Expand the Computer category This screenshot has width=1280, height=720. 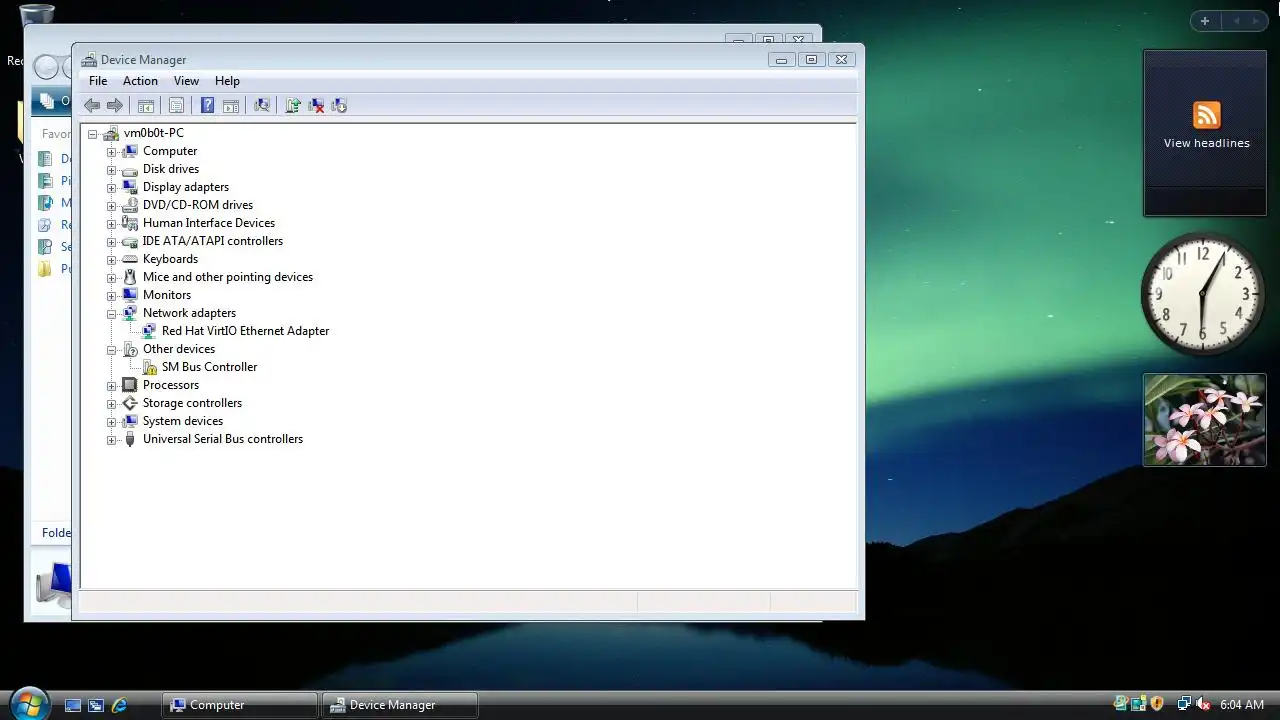(112, 152)
